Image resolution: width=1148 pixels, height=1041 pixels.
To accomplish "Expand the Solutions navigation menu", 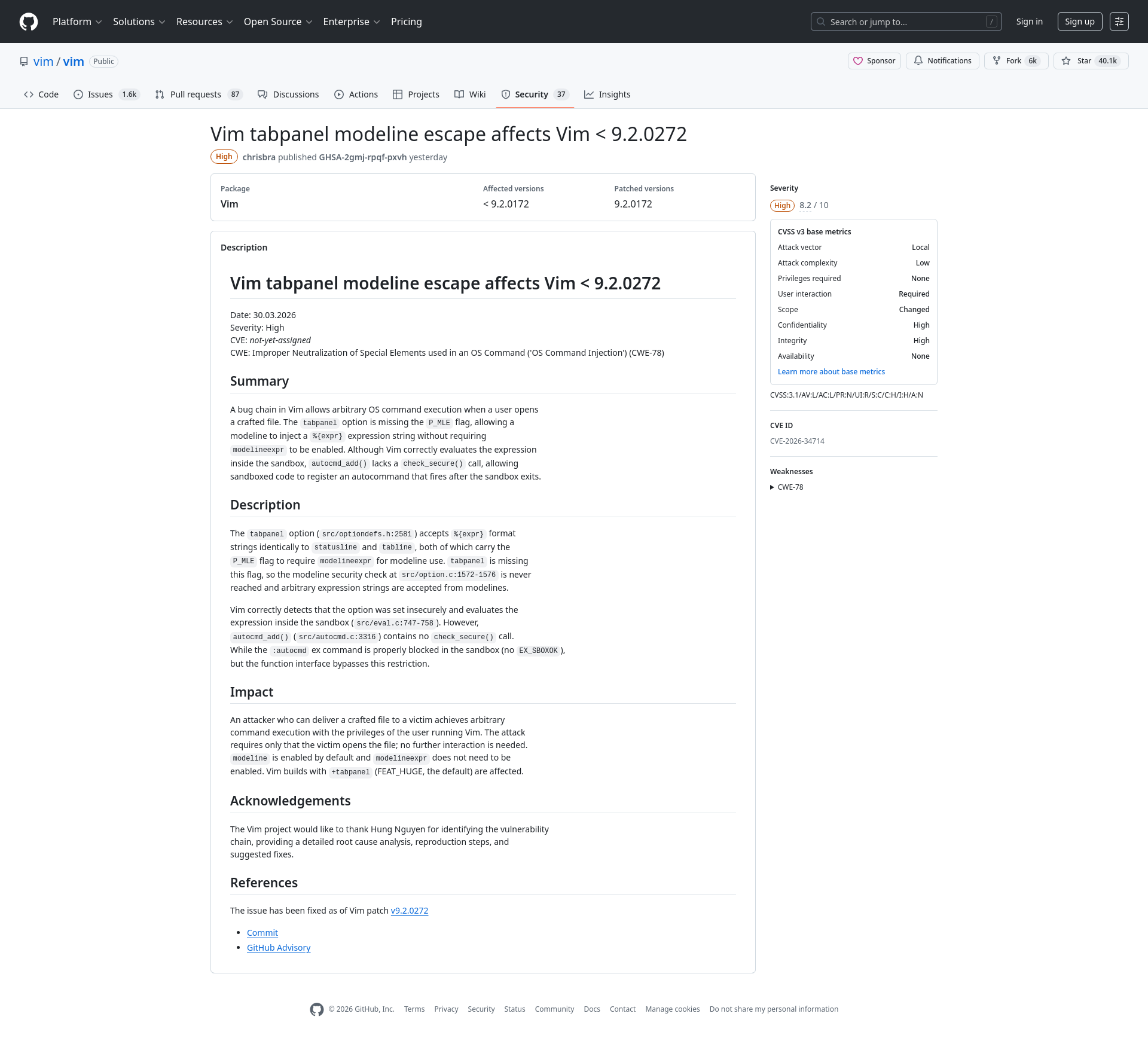I will tap(139, 22).
